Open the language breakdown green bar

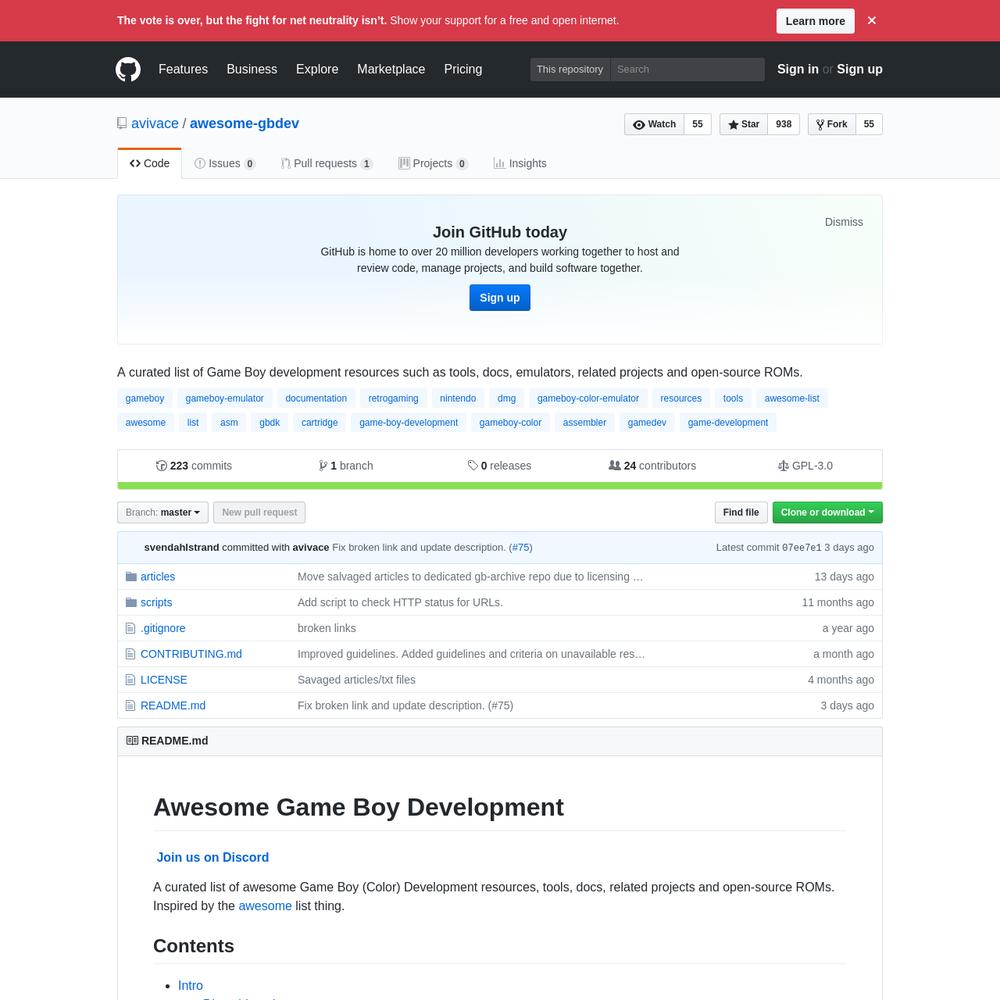point(500,486)
